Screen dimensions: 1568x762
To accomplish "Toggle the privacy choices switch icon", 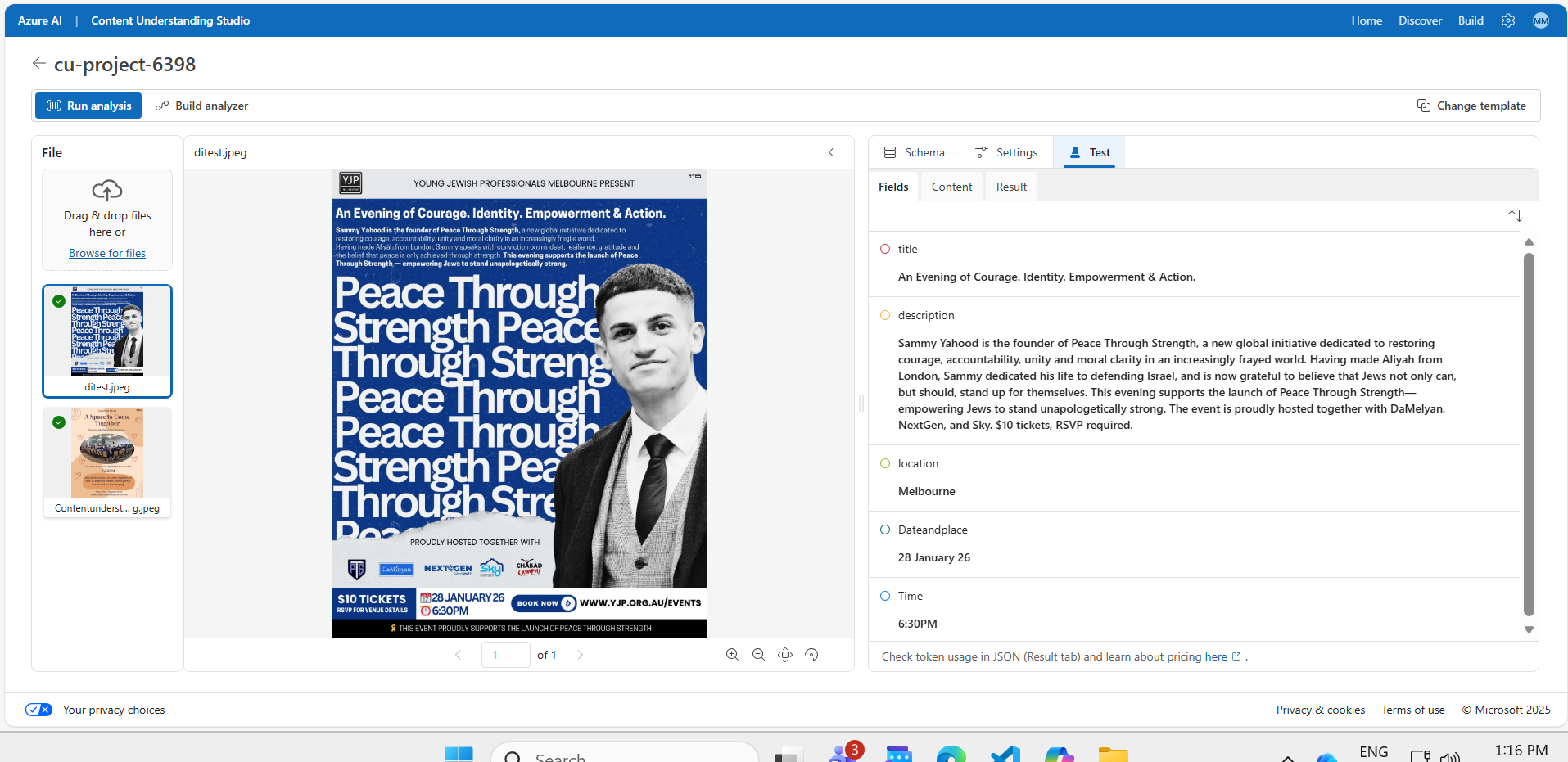I will (x=38, y=710).
